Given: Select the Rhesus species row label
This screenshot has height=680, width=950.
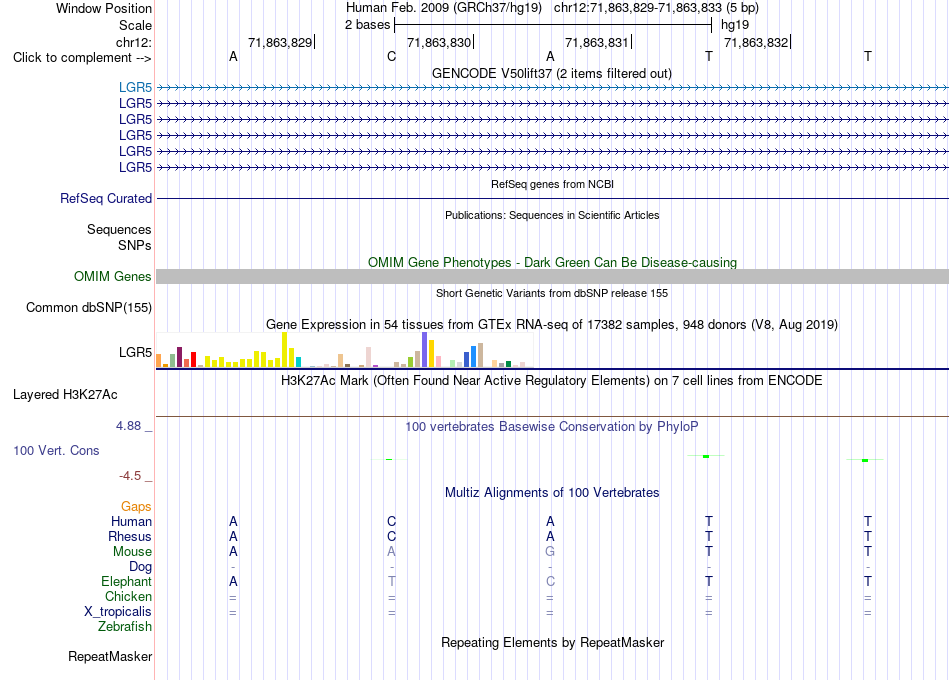Looking at the screenshot, I should coord(130,537).
